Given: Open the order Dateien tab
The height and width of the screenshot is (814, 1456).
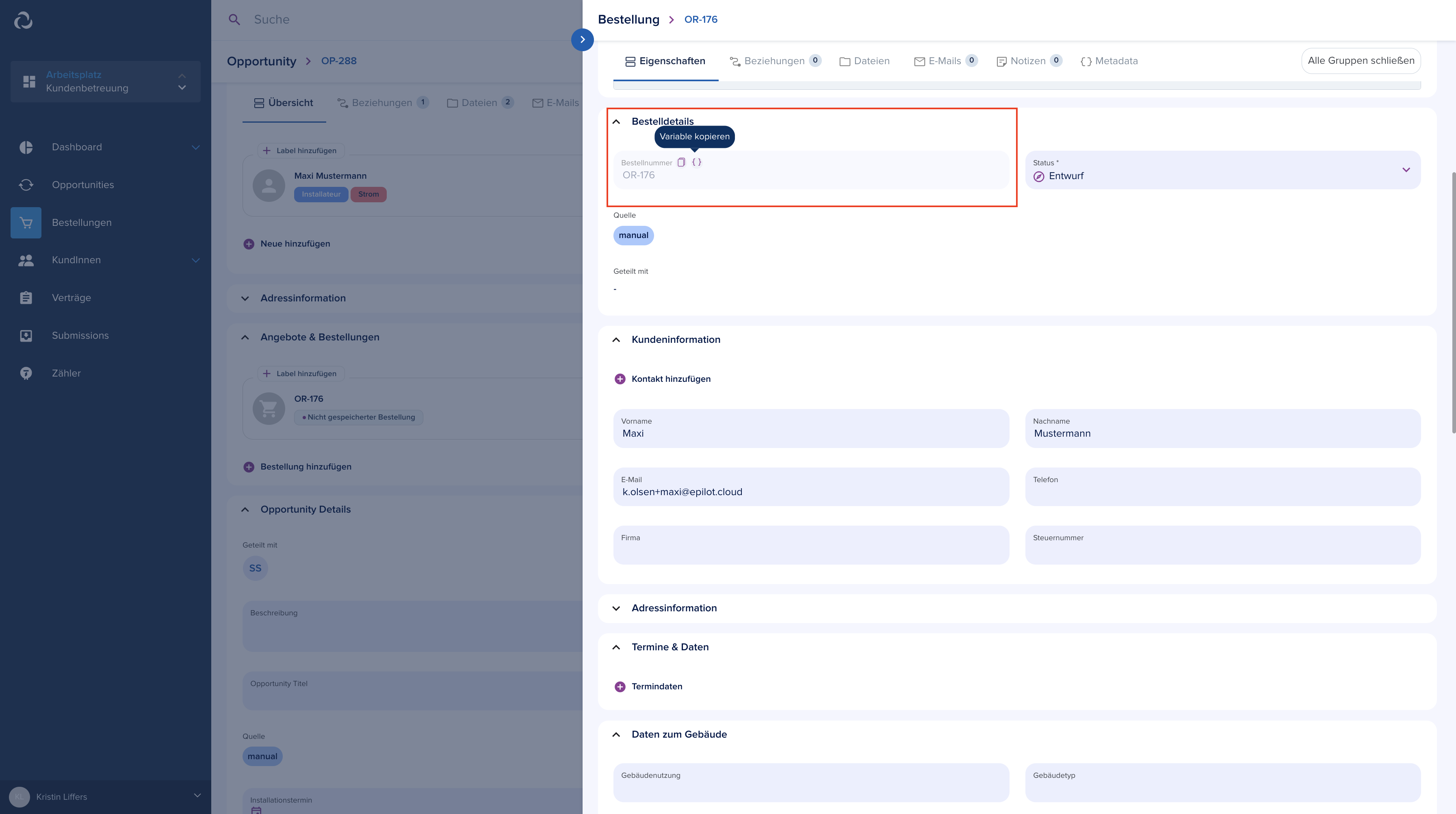Looking at the screenshot, I should (864, 61).
